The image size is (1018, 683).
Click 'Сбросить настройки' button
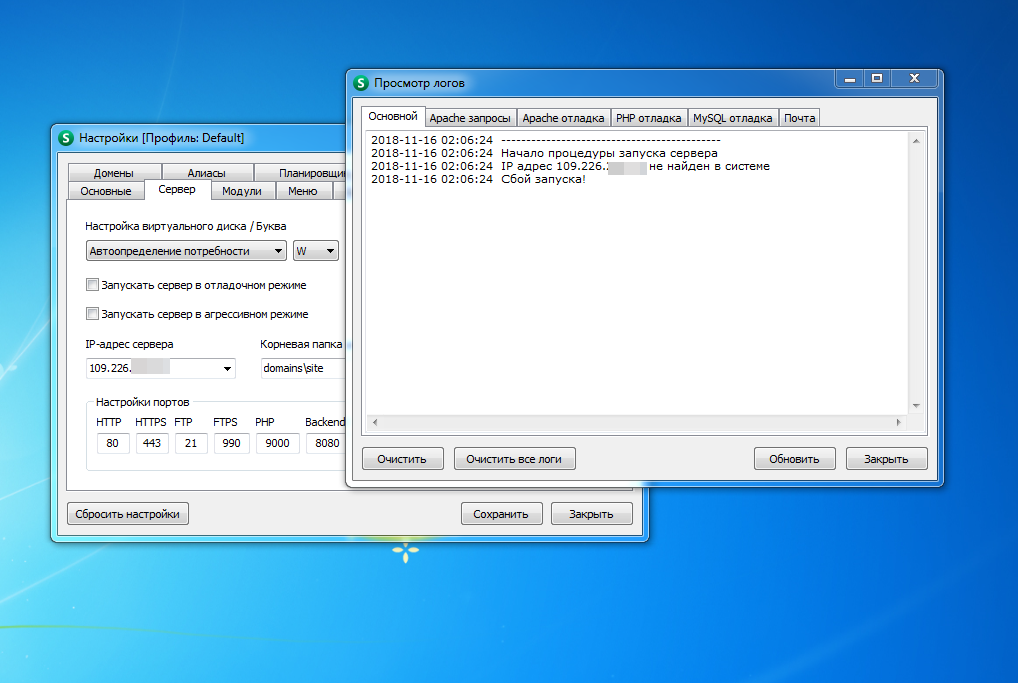click(128, 514)
